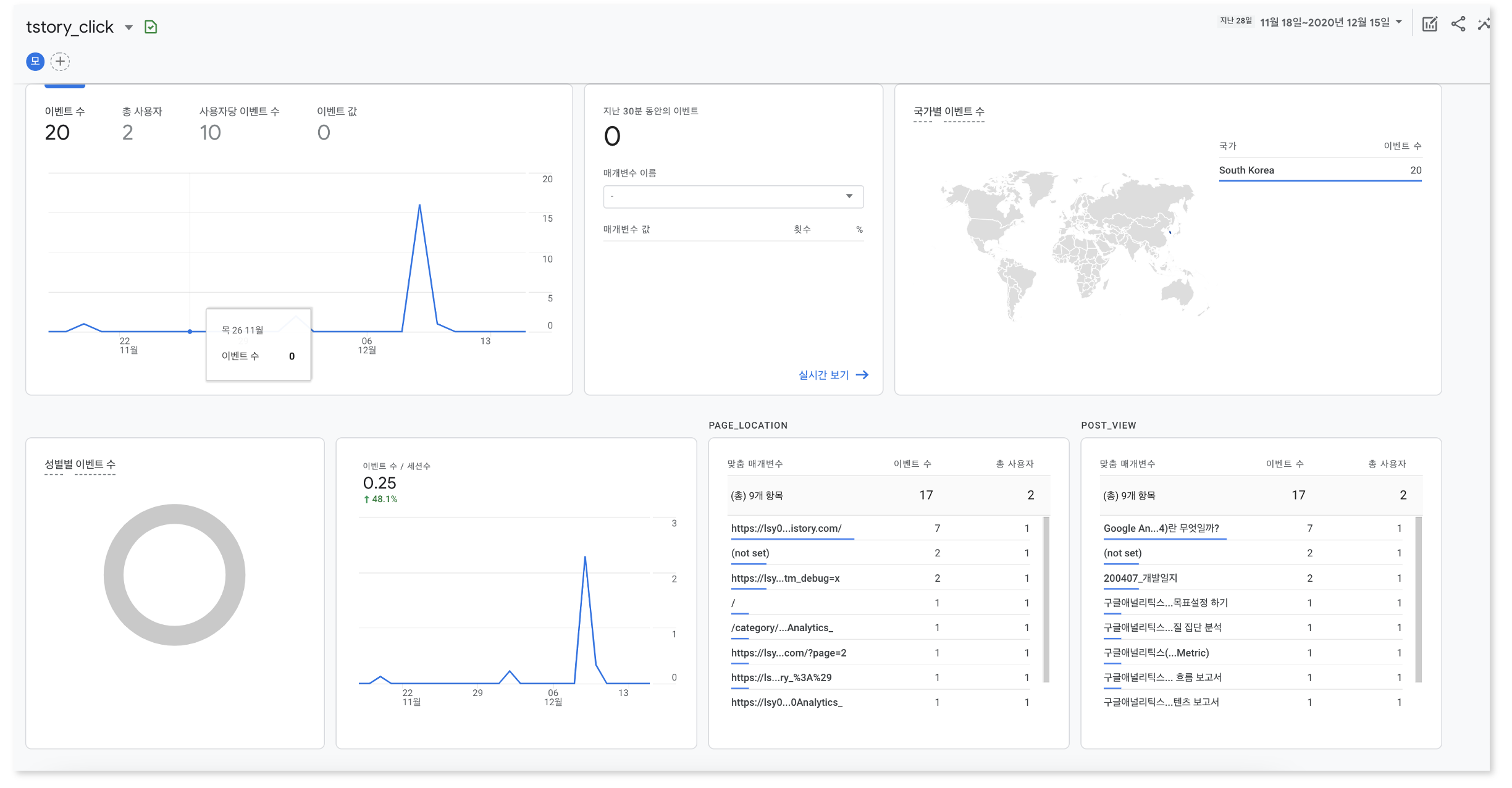1512x788 pixels.
Task: Click the blue all-users segment badge
Action: pos(35,61)
